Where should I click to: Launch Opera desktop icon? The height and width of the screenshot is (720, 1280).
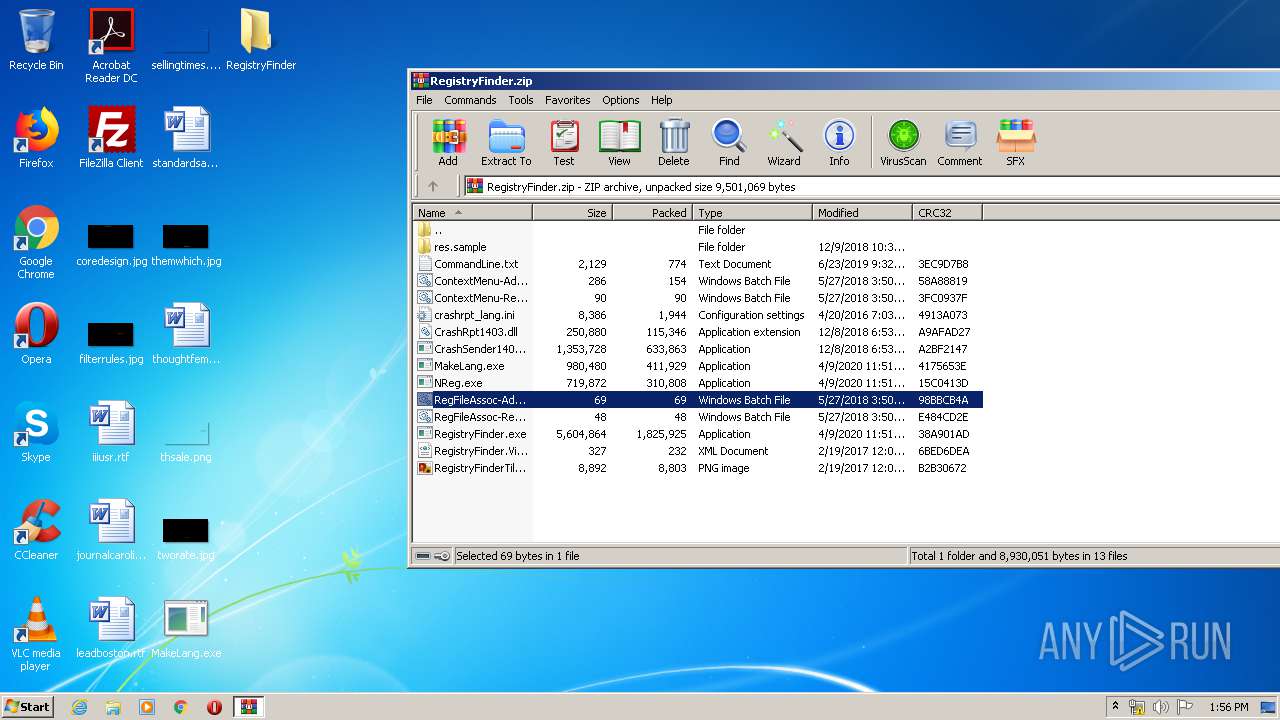[x=36, y=334]
